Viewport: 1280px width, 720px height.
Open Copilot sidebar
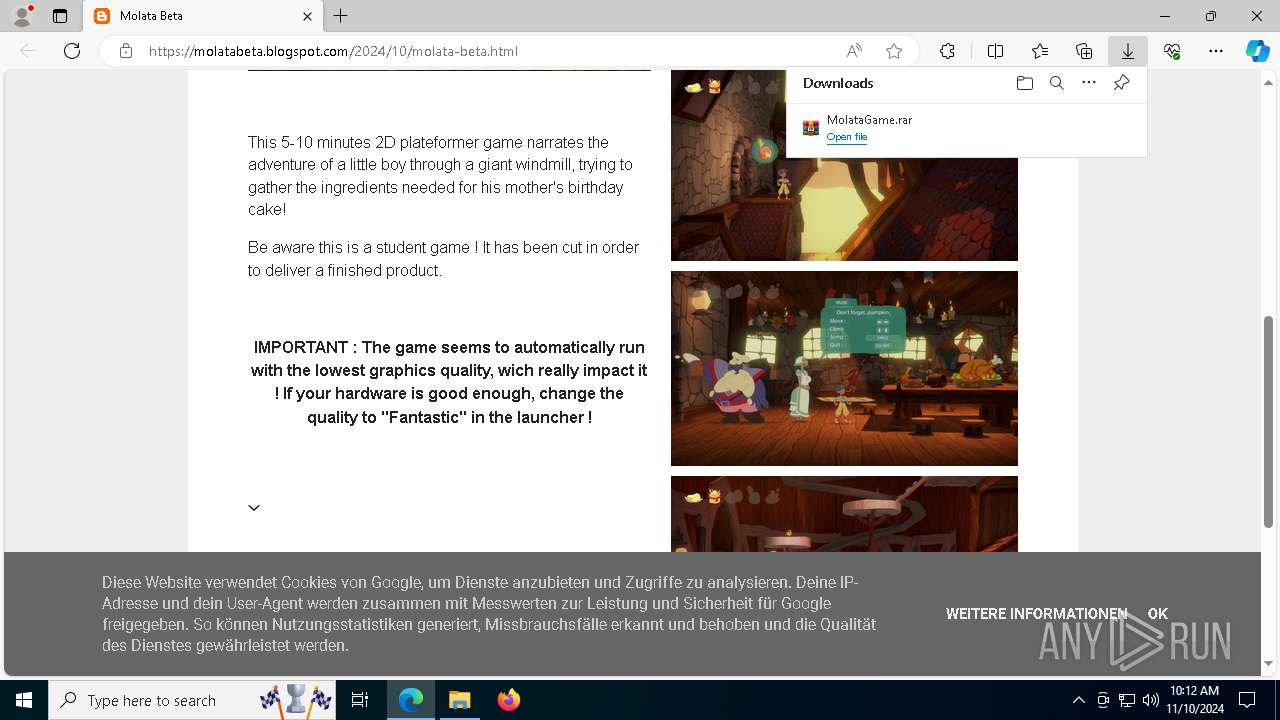click(x=1257, y=51)
